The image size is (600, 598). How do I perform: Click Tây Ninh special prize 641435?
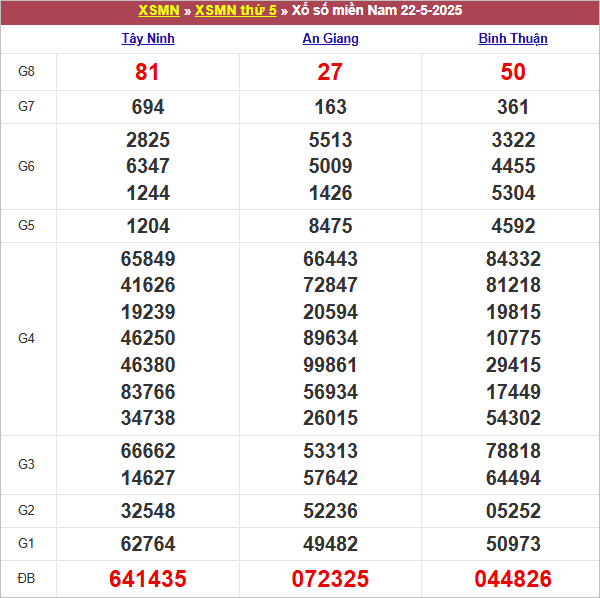pos(148,578)
